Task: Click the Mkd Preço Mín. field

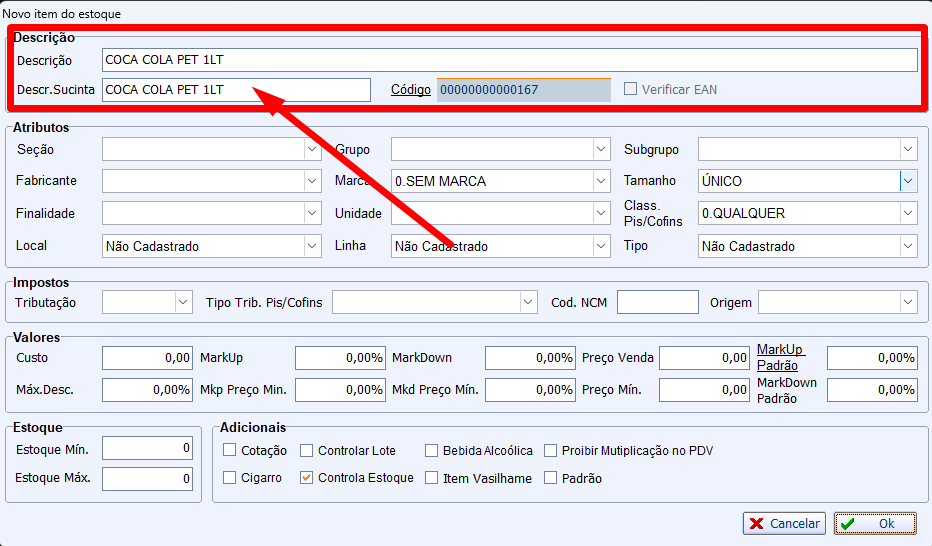Action: tap(530, 390)
